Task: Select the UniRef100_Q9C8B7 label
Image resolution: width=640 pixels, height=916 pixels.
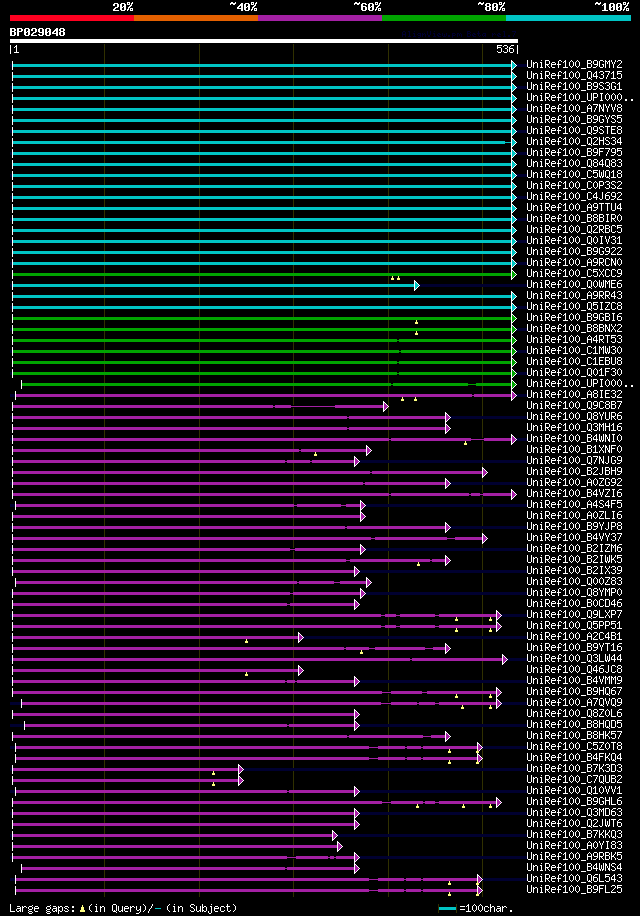Action: [574, 405]
